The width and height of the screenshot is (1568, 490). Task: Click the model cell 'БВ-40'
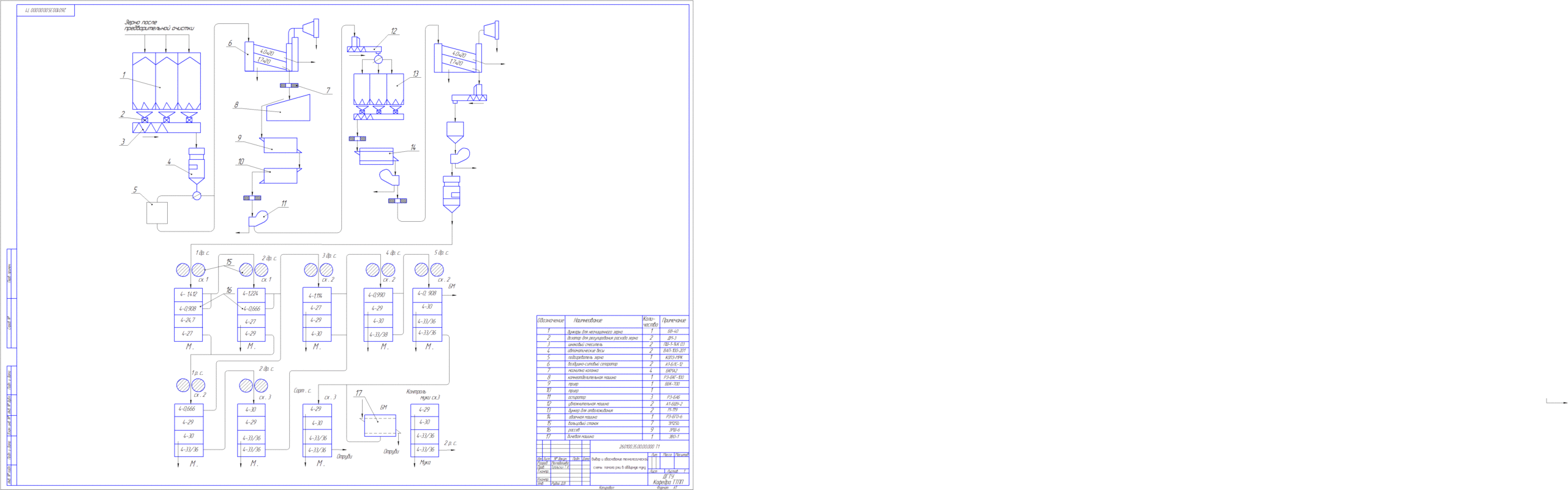[x=673, y=331]
